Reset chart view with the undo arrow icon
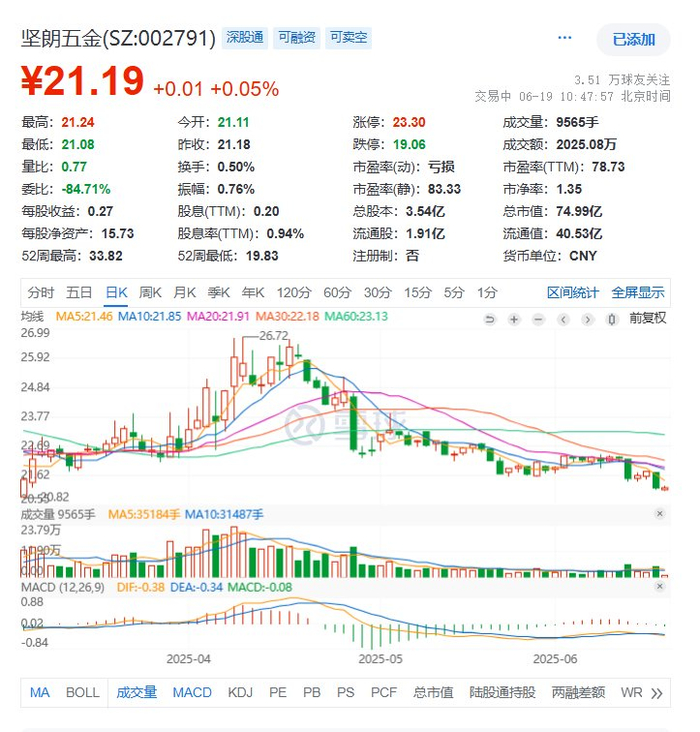Image resolution: width=700 pixels, height=732 pixels. (x=489, y=319)
